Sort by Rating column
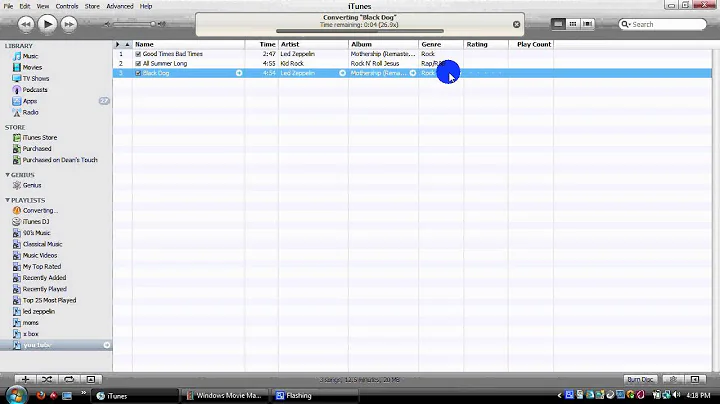Screen dimensions: 720x404 pyautogui.click(x=486, y=45)
